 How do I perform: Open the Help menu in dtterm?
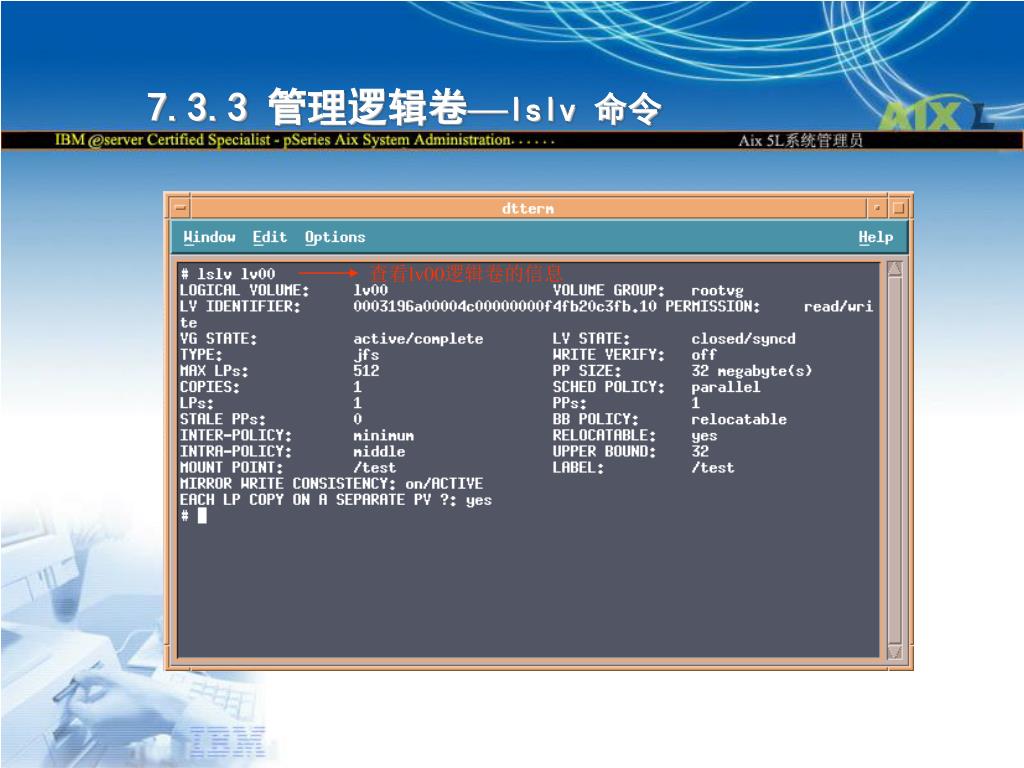pyautogui.click(x=876, y=238)
